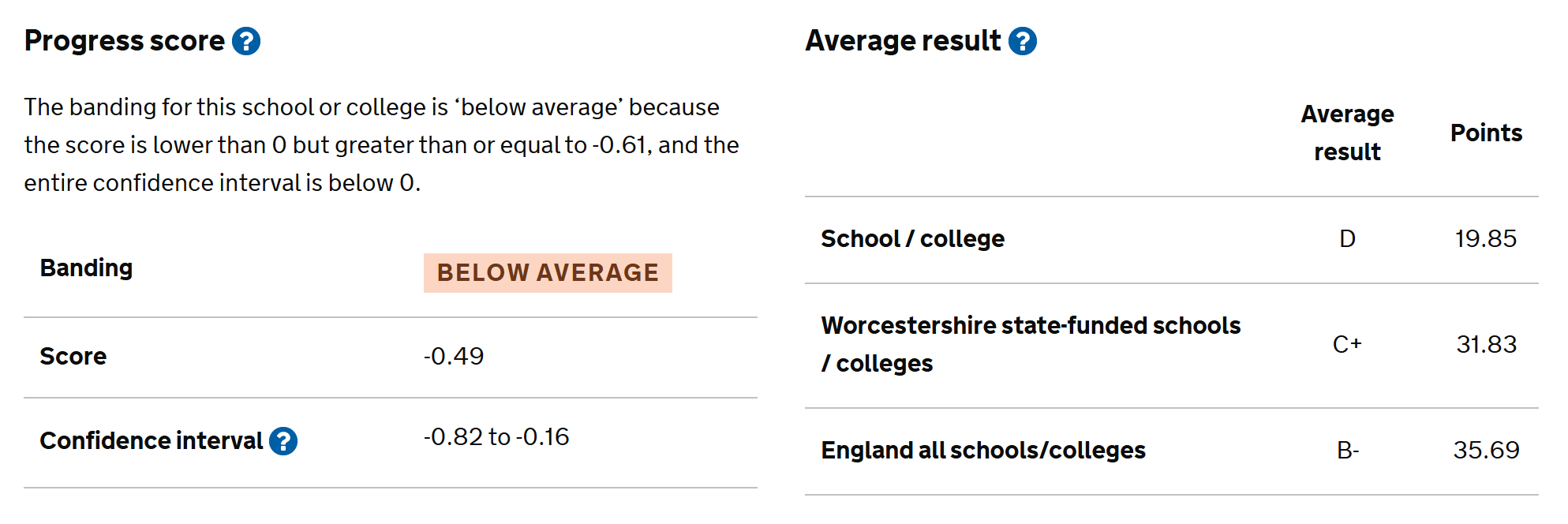Viewport: 1568px width, 524px height.
Task: Click the Banding row label
Action: (87, 268)
